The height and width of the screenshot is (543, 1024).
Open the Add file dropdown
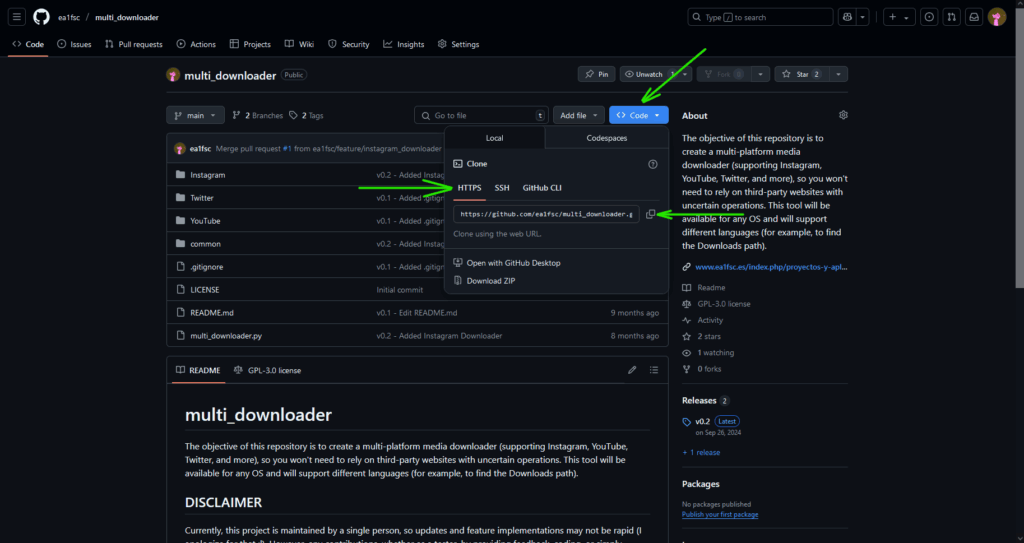pyautogui.click(x=579, y=115)
